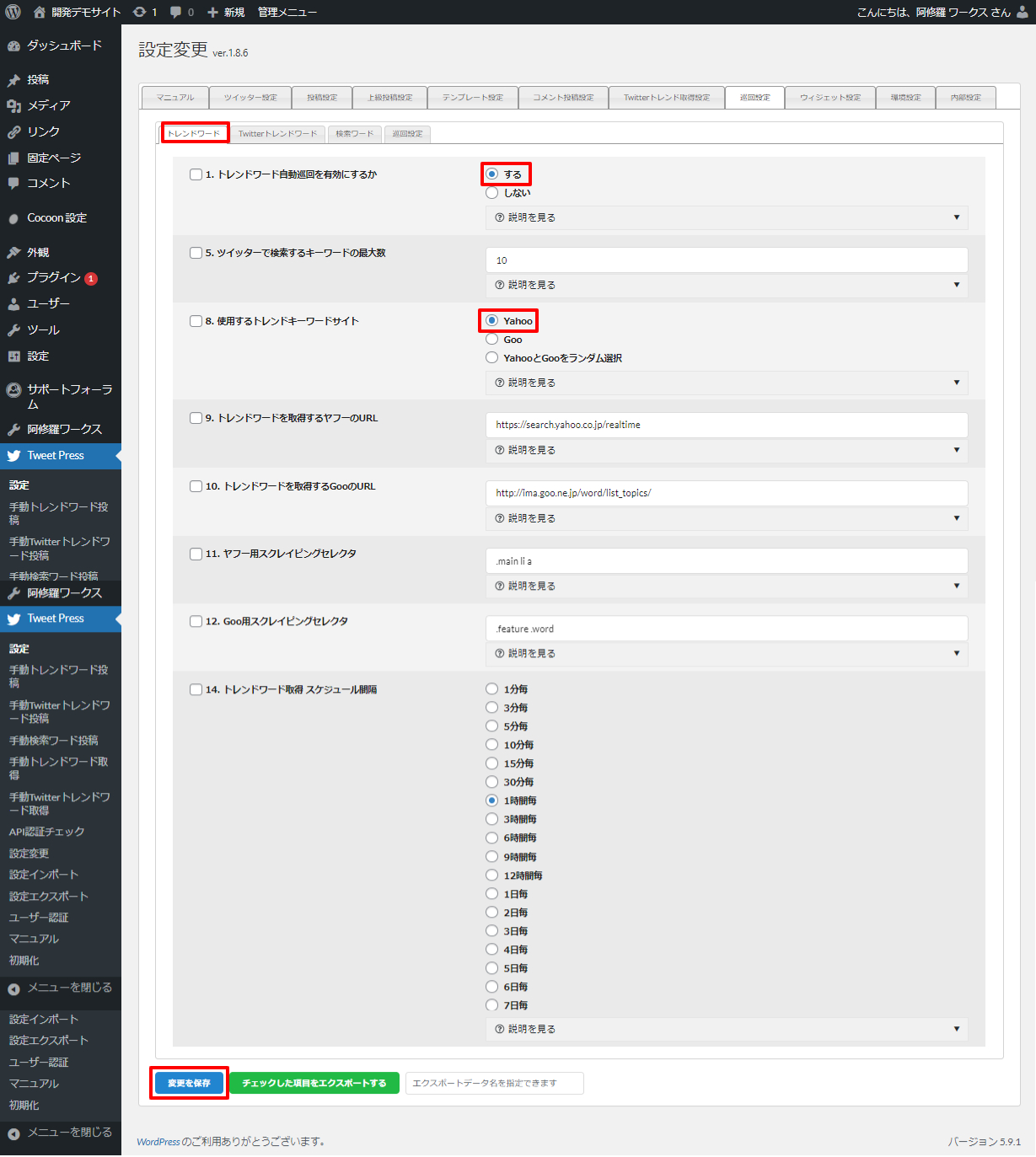
Task: Select the Goo radio option
Action: pos(492,340)
